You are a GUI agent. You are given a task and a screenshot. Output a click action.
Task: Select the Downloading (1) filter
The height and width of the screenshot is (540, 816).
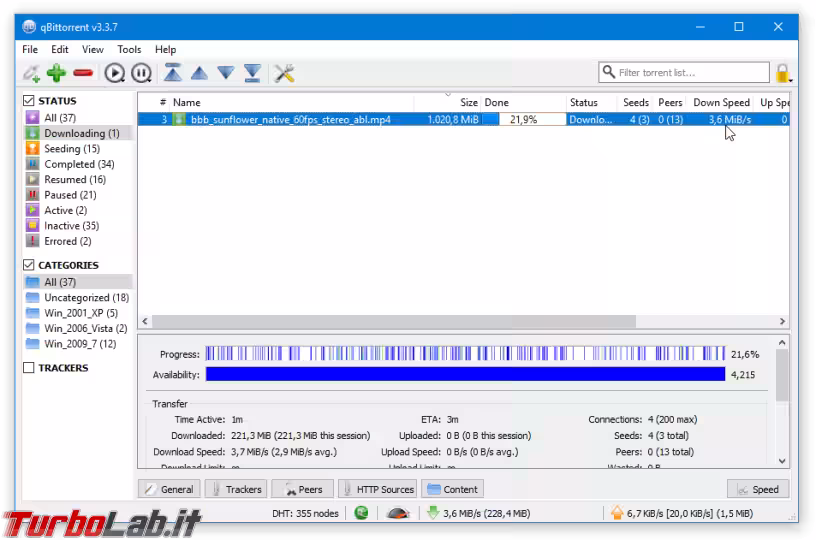coord(78,133)
